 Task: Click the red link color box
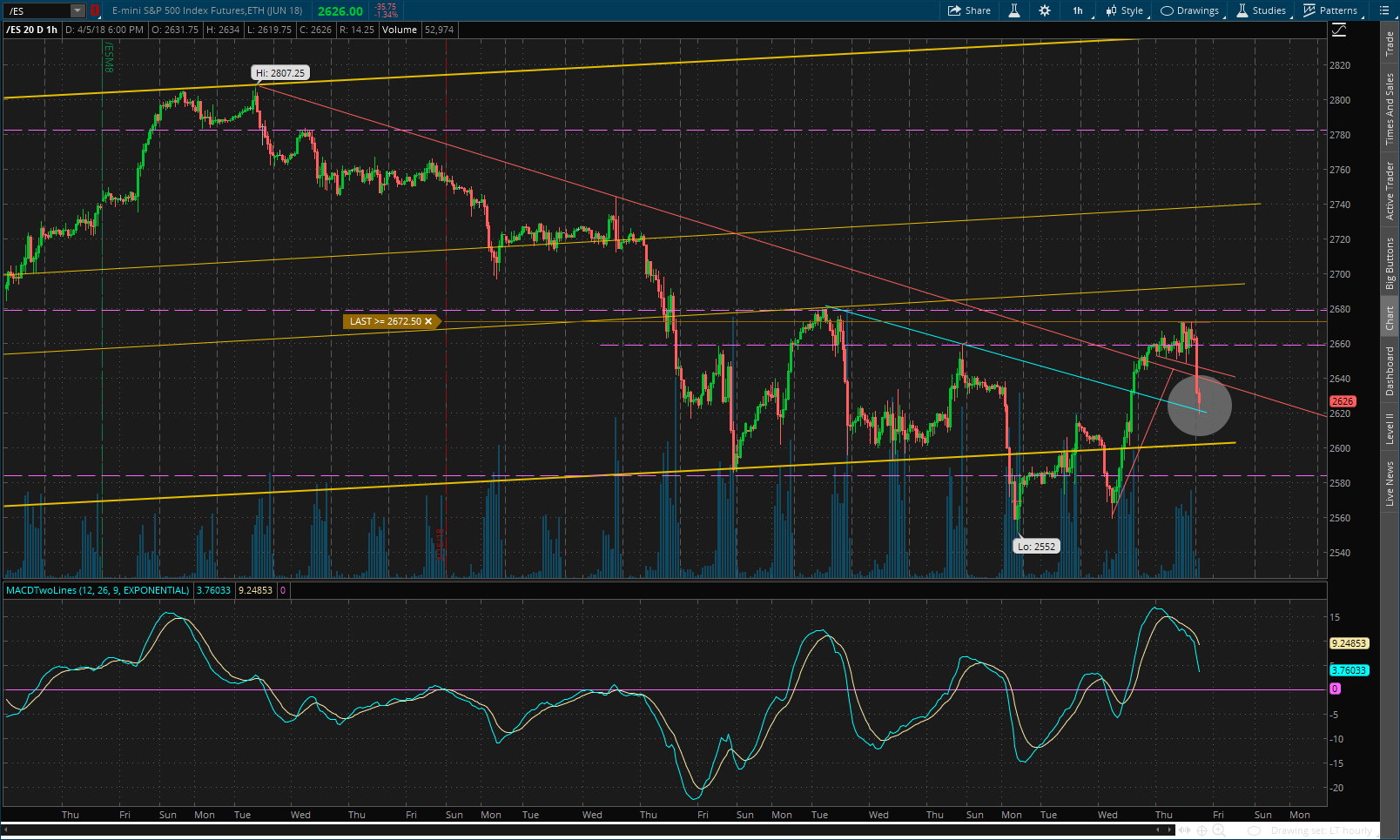[95, 10]
